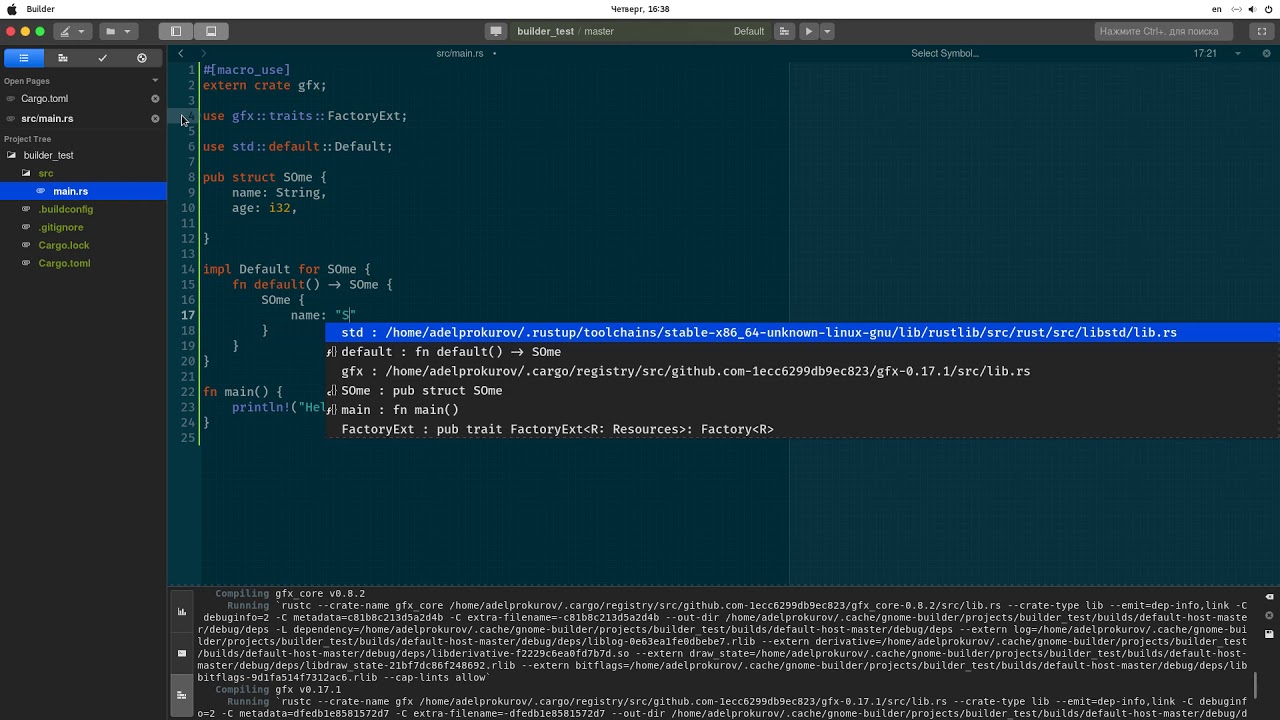This screenshot has width=1280, height=720.
Task: Choose the std completion suggestion
Action: (x=802, y=332)
